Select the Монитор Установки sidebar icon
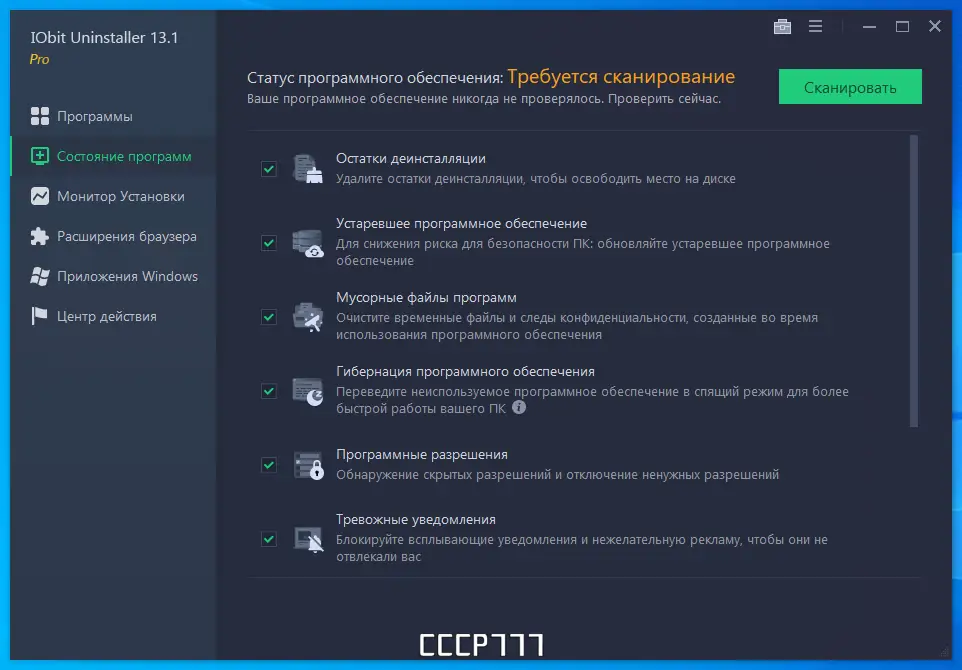 (x=38, y=196)
